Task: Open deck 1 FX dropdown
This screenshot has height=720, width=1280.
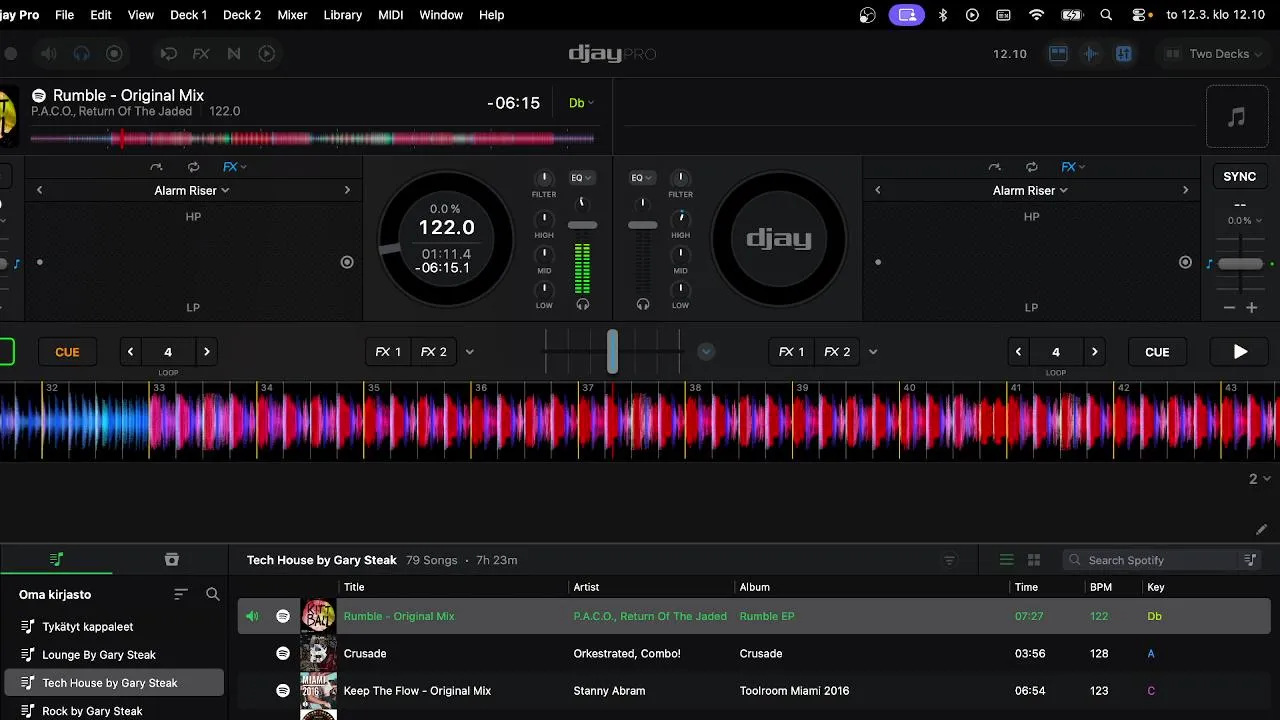Action: coord(235,167)
